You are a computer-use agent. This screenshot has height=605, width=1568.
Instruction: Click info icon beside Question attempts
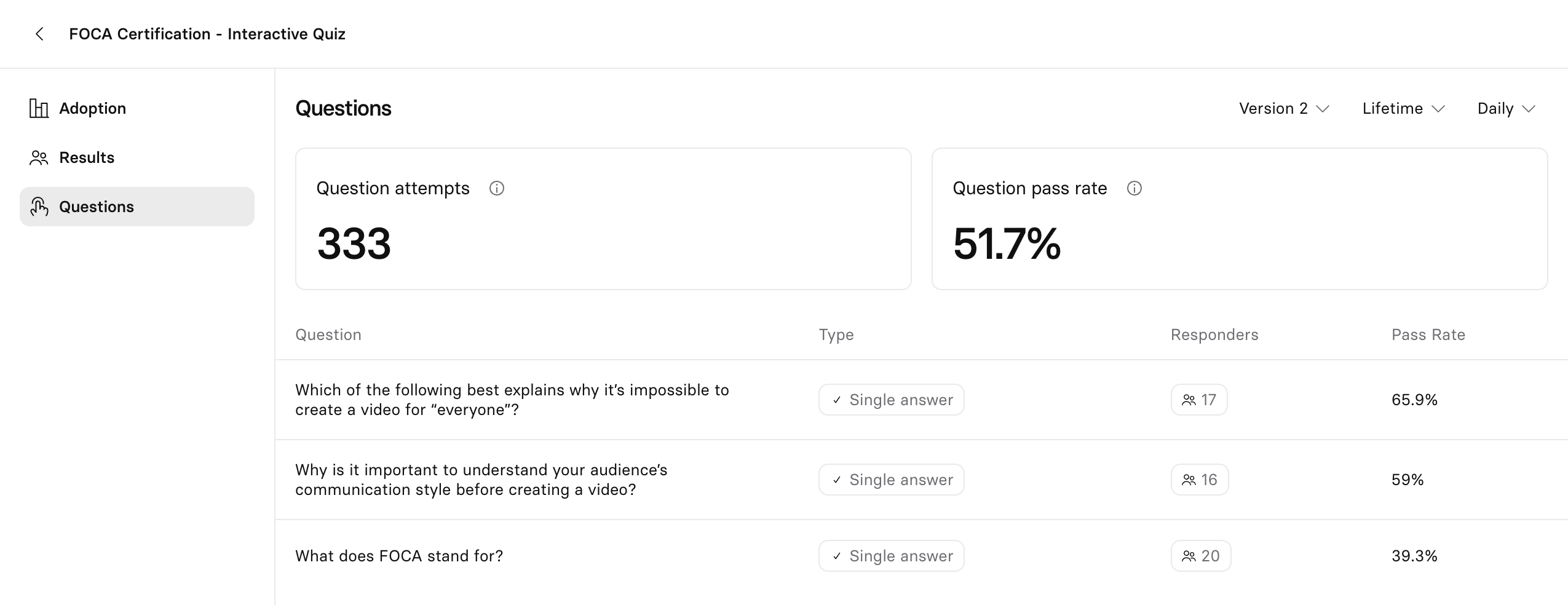click(497, 188)
